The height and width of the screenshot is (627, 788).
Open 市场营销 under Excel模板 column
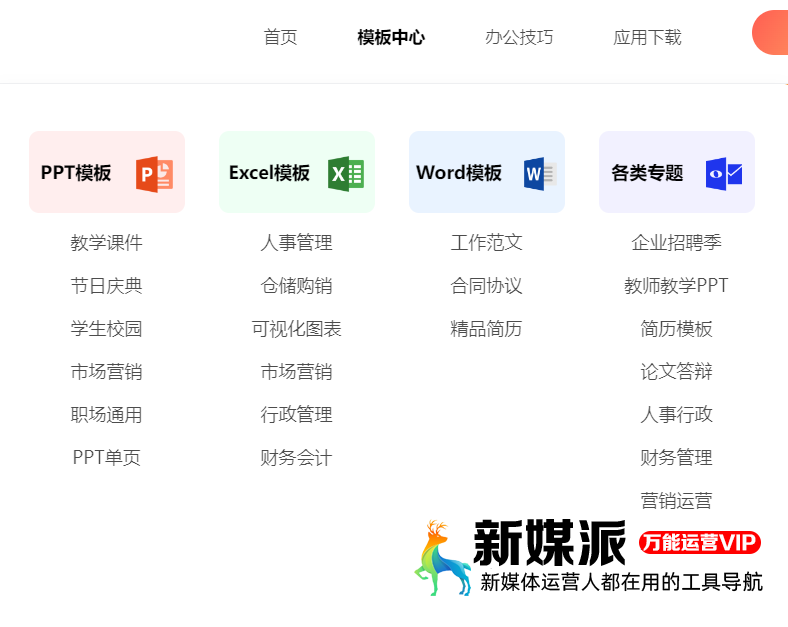point(297,372)
